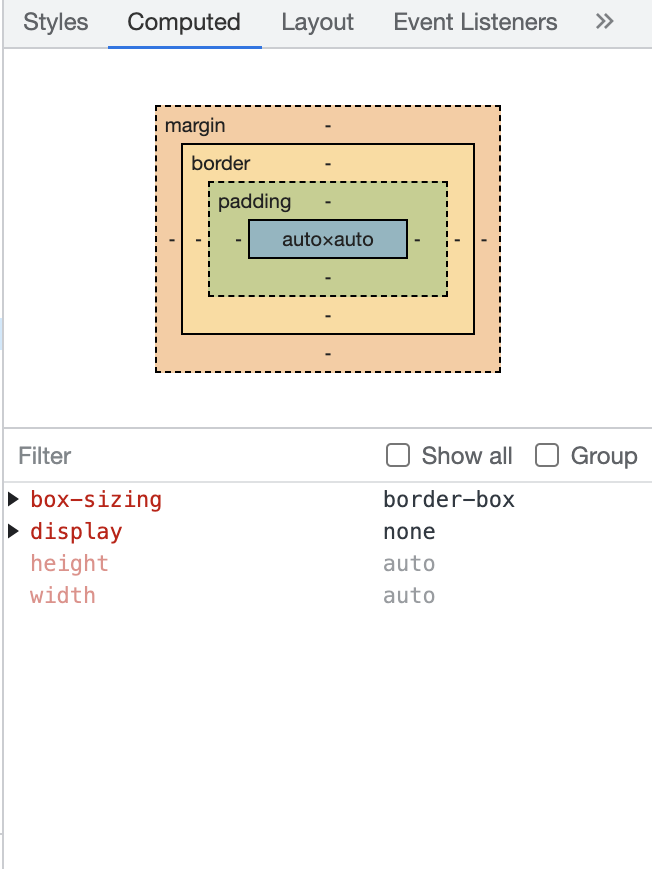
Task: Switch to the Styles tab
Action: point(56,22)
